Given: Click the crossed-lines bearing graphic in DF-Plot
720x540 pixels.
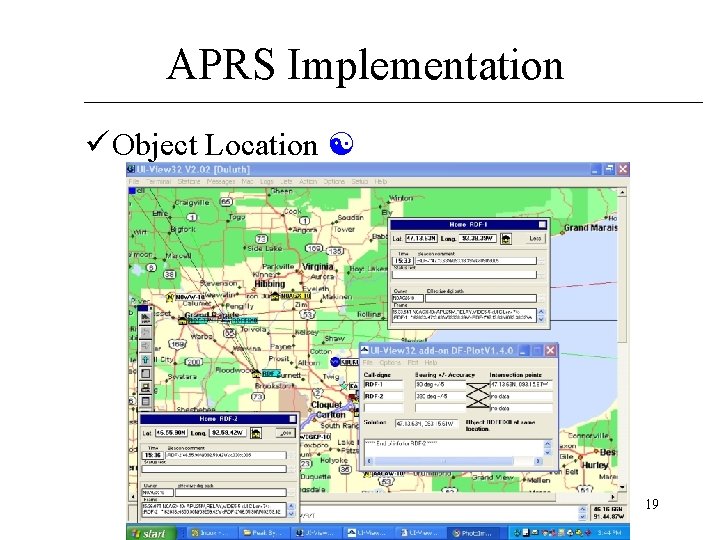Looking at the screenshot, I should (478, 396).
